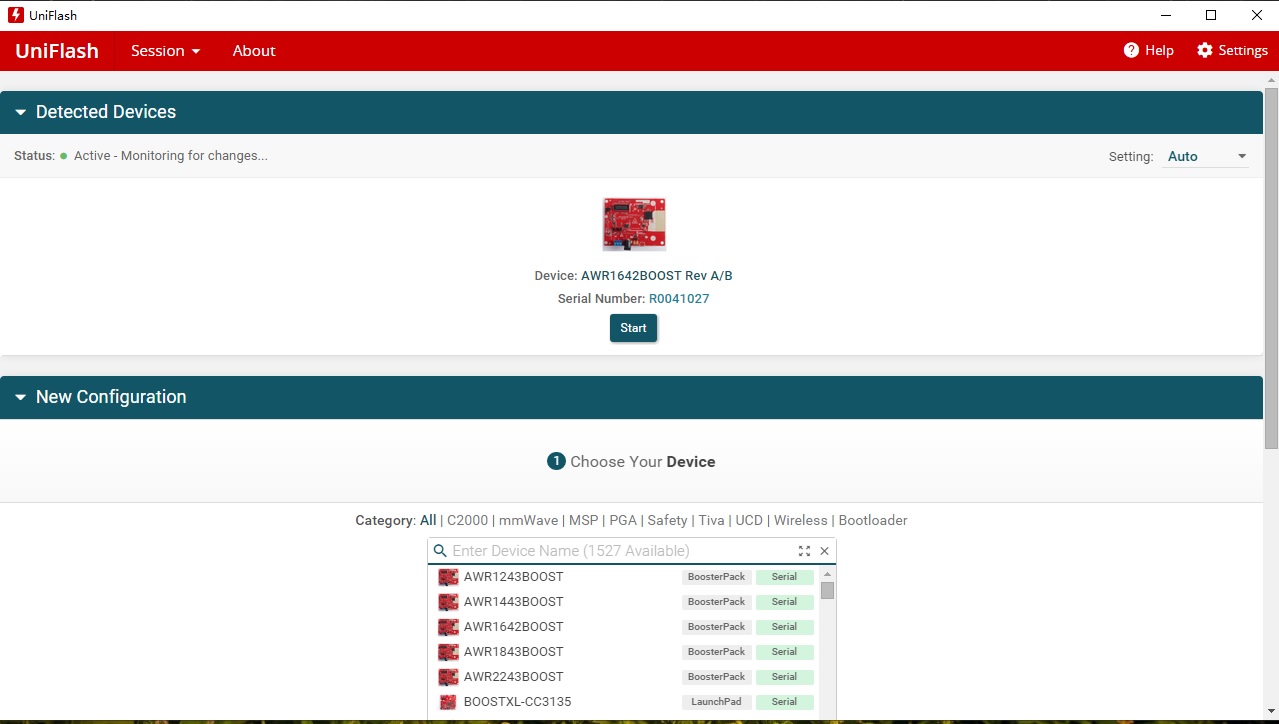Filter devices by Wireless category
This screenshot has height=724, width=1279.
801,520
